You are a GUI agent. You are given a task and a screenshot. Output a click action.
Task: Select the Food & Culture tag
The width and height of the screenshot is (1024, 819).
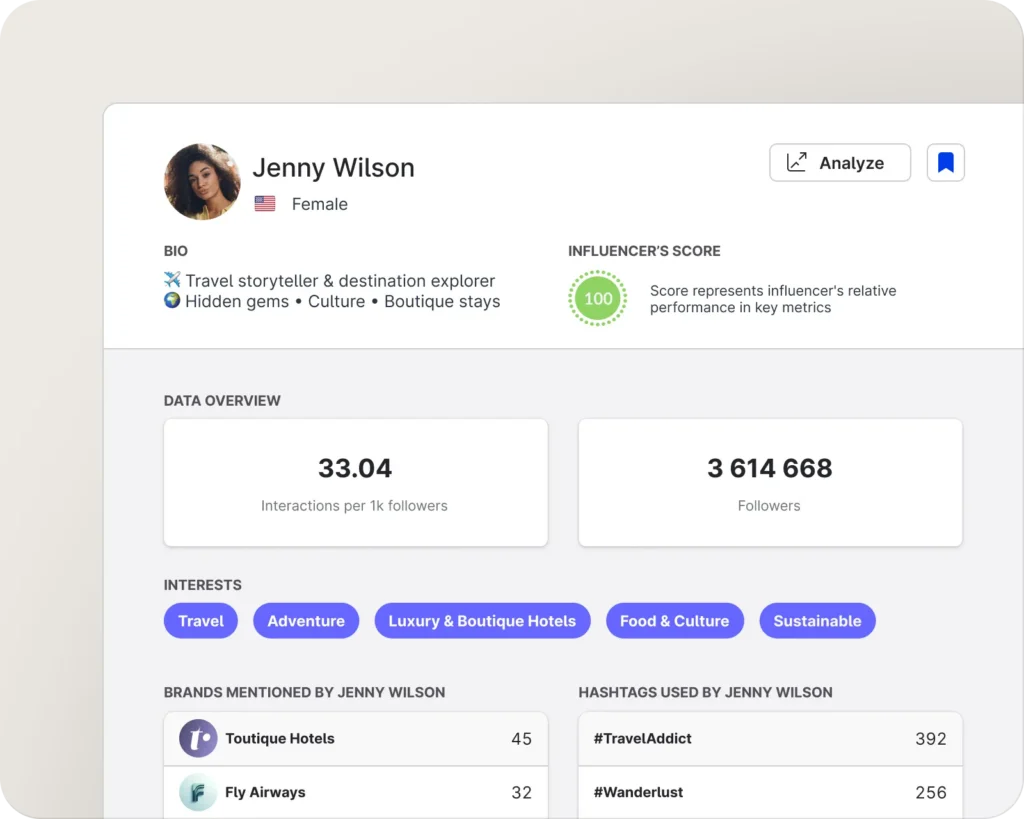pyautogui.click(x=674, y=621)
